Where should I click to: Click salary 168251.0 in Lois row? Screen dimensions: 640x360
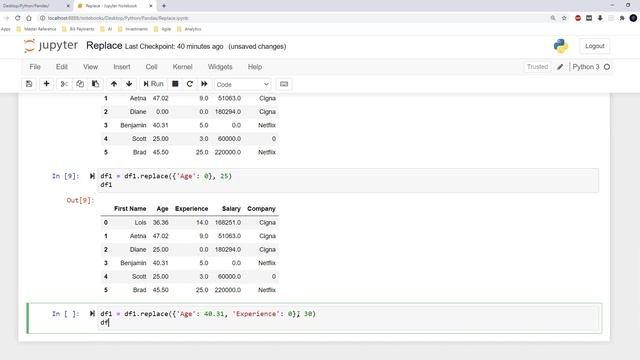tap(228, 222)
